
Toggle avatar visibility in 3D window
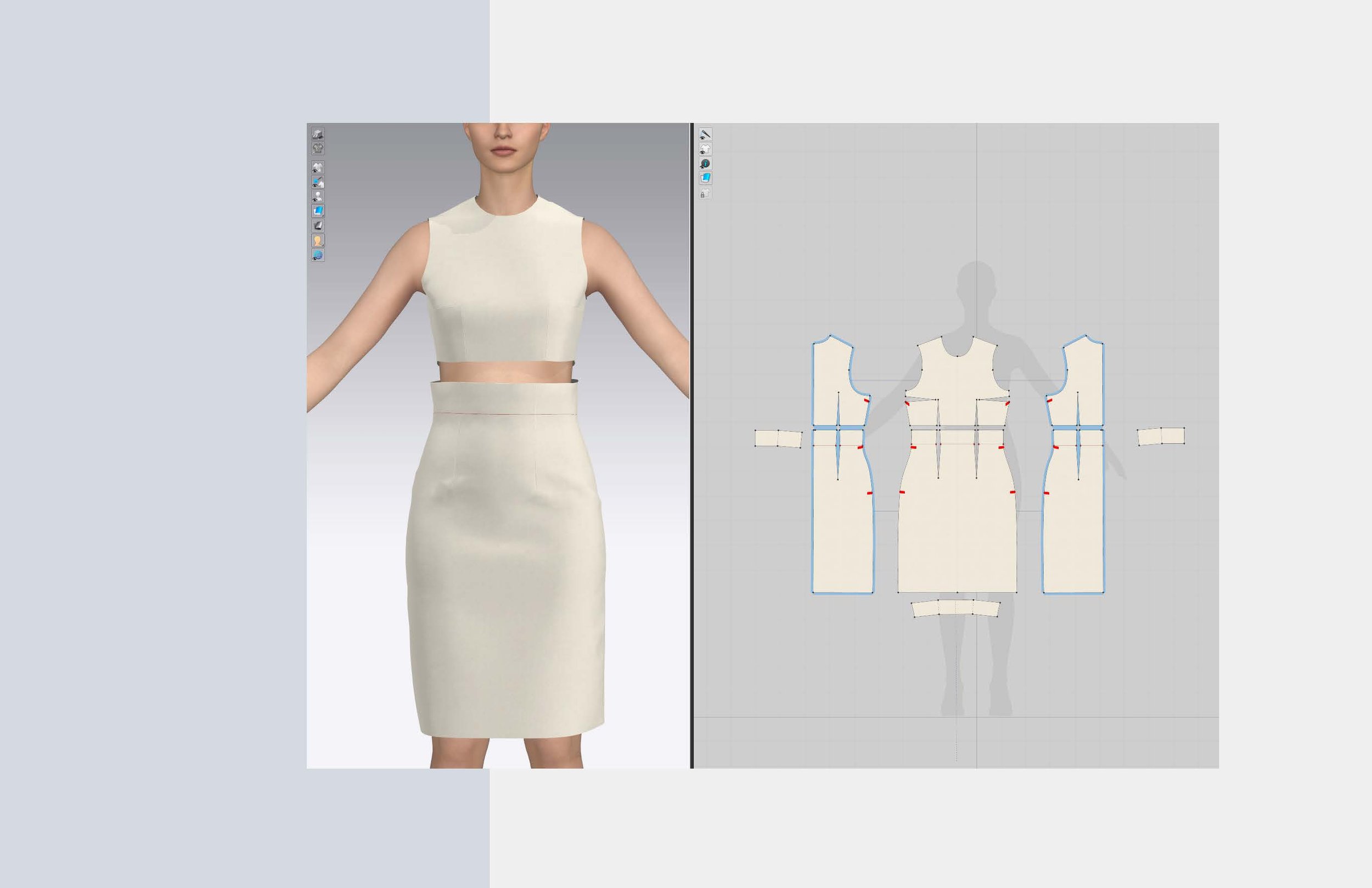(x=318, y=196)
